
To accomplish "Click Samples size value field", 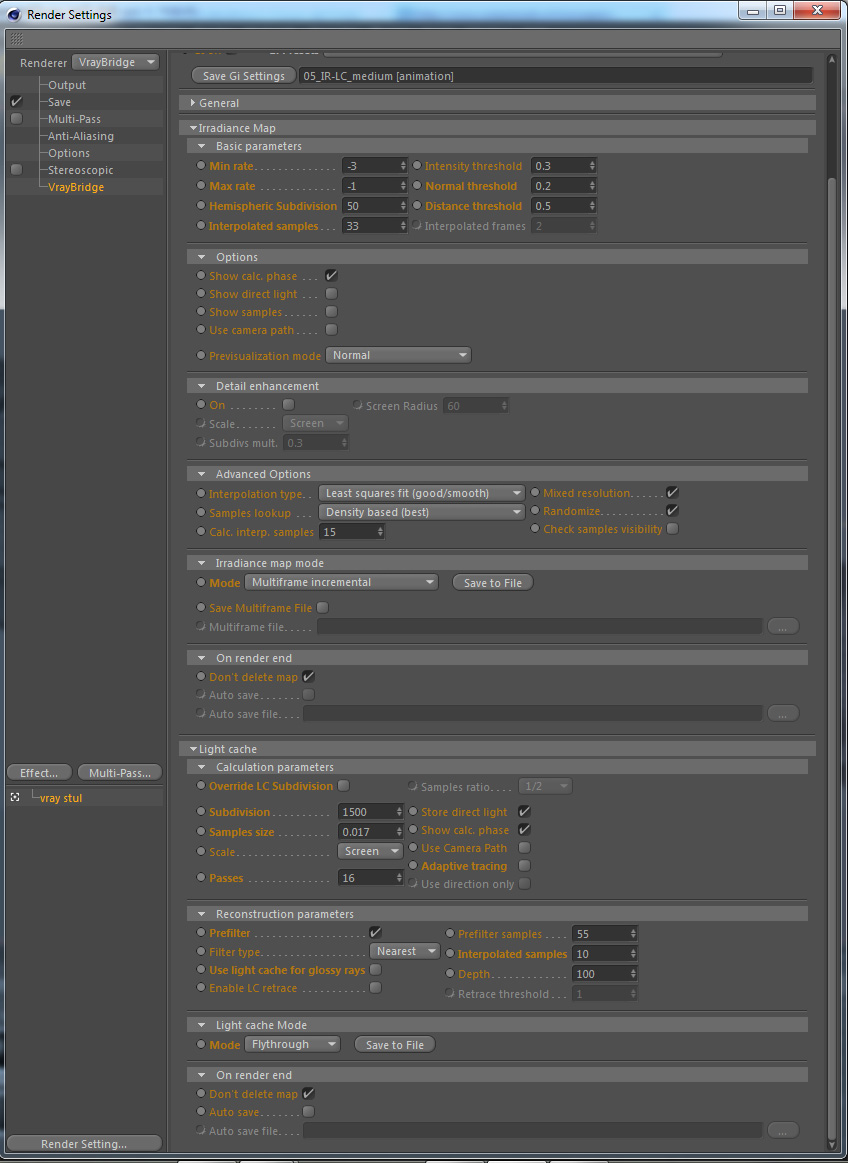I will tap(367, 832).
